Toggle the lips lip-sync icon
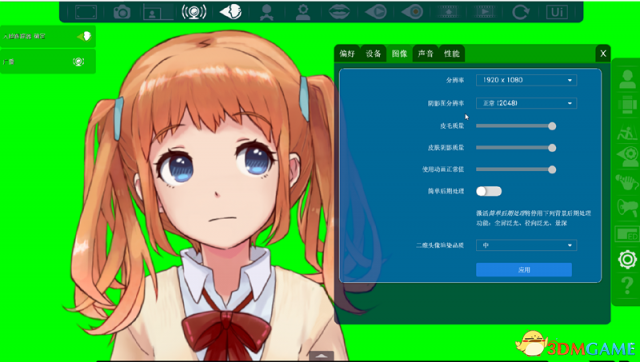The width and height of the screenshot is (640, 362). pos(339,11)
